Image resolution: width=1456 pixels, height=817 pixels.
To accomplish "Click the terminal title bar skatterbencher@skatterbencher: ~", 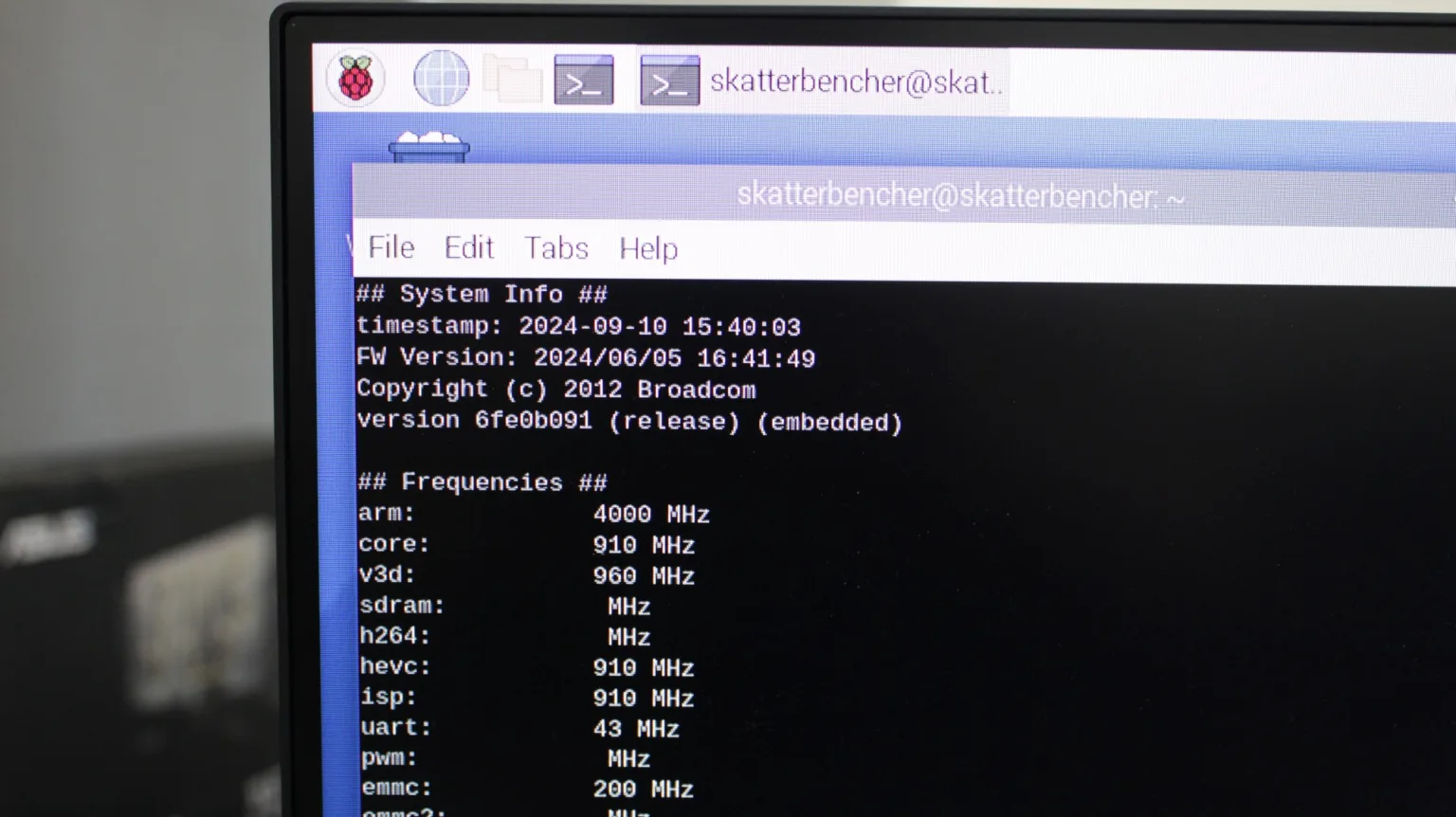I will click(960, 196).
